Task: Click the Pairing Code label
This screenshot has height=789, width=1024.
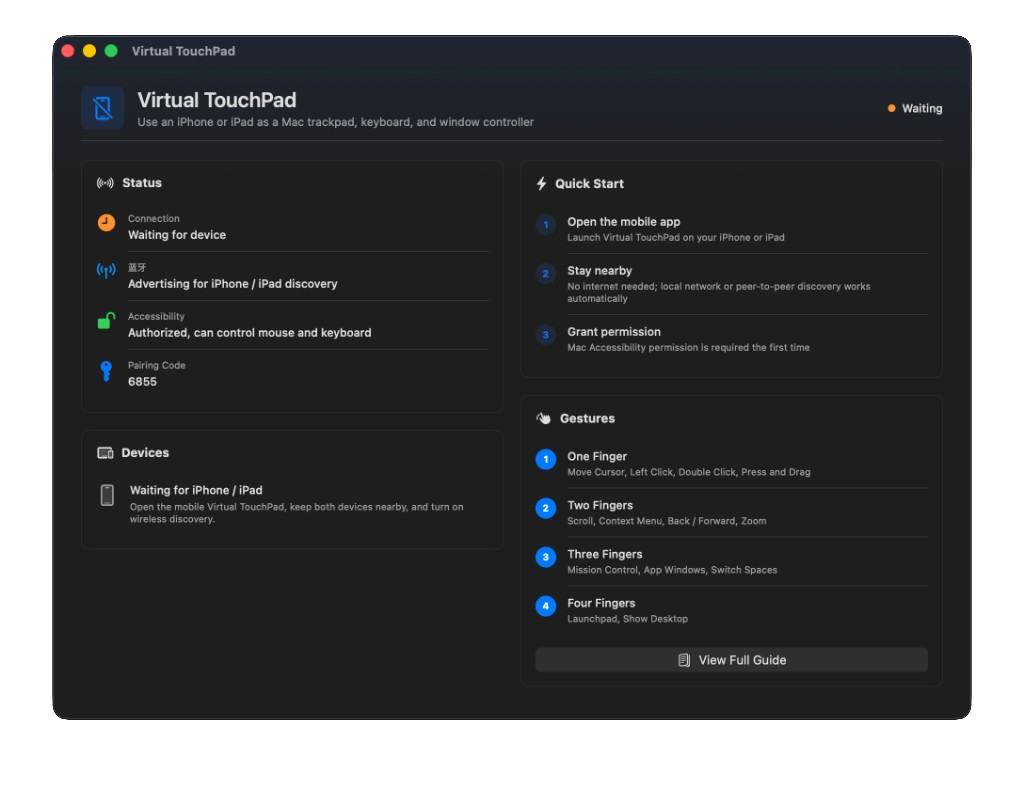Action: tap(157, 365)
